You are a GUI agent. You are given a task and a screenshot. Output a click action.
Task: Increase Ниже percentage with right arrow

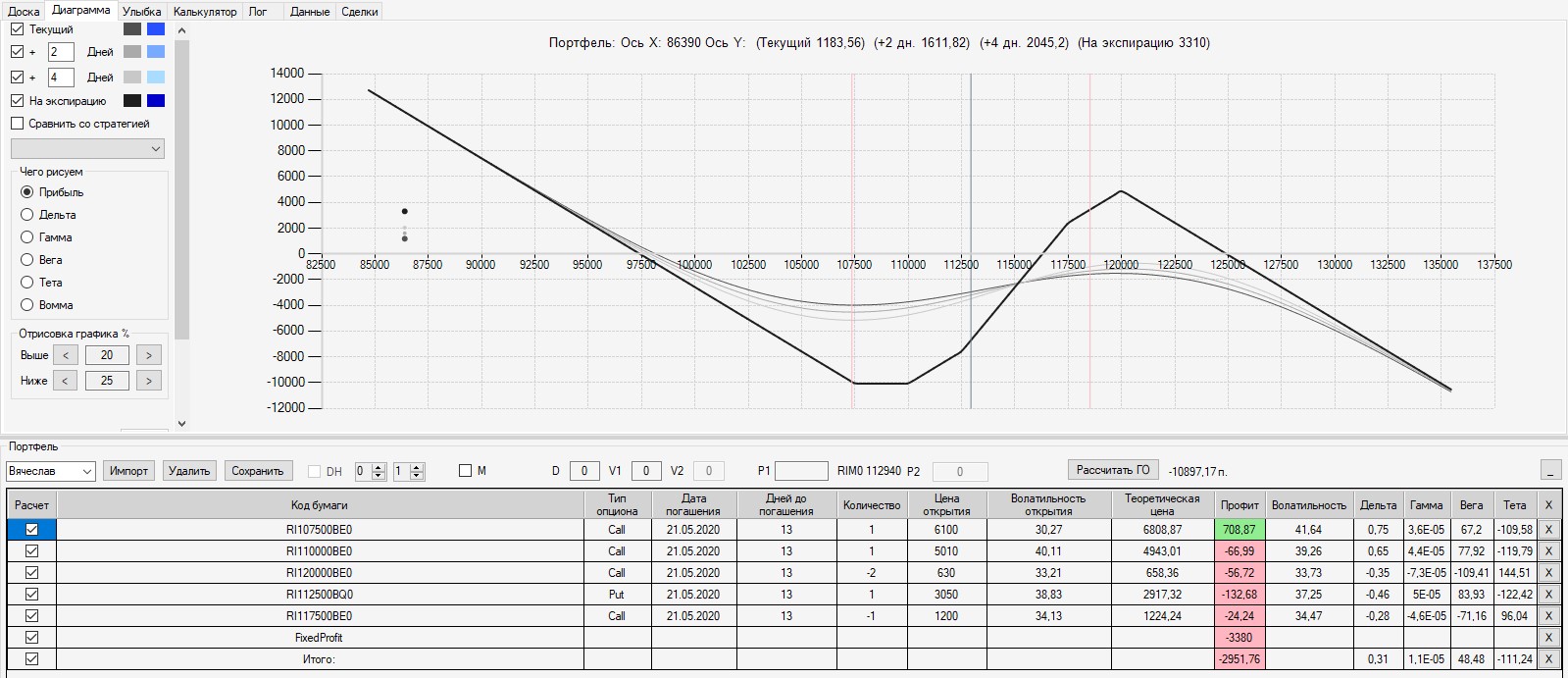(x=149, y=381)
